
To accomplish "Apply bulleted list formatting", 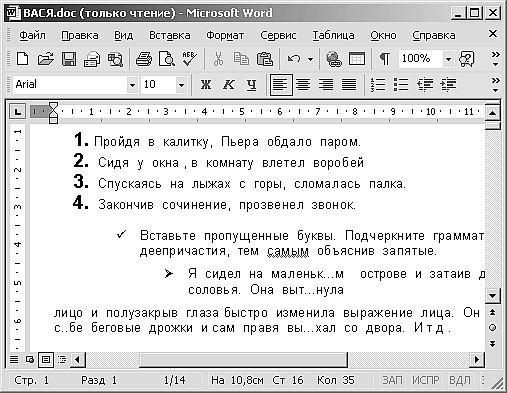I will point(401,85).
